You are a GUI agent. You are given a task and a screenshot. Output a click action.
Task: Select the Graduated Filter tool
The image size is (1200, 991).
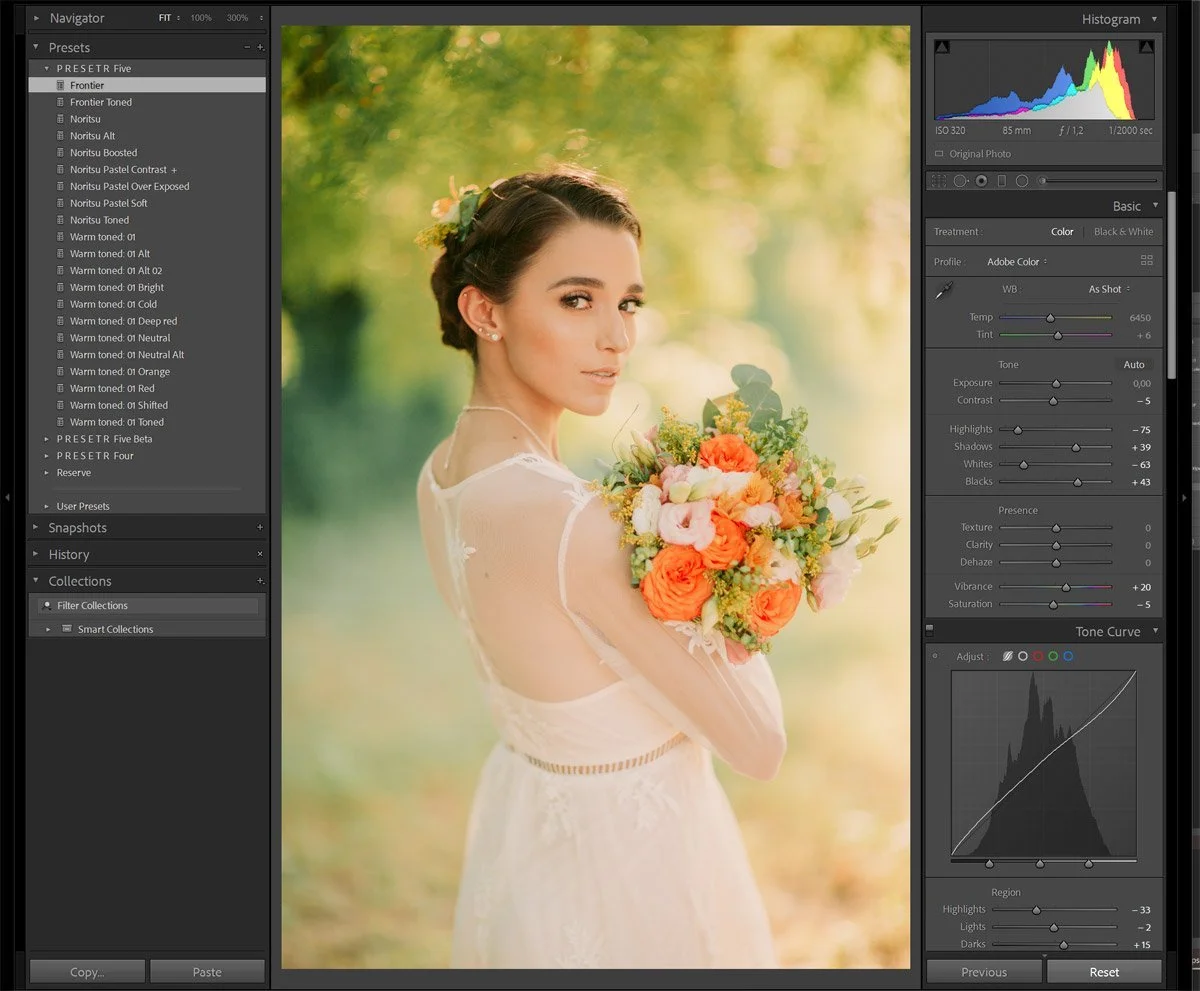[1002, 181]
